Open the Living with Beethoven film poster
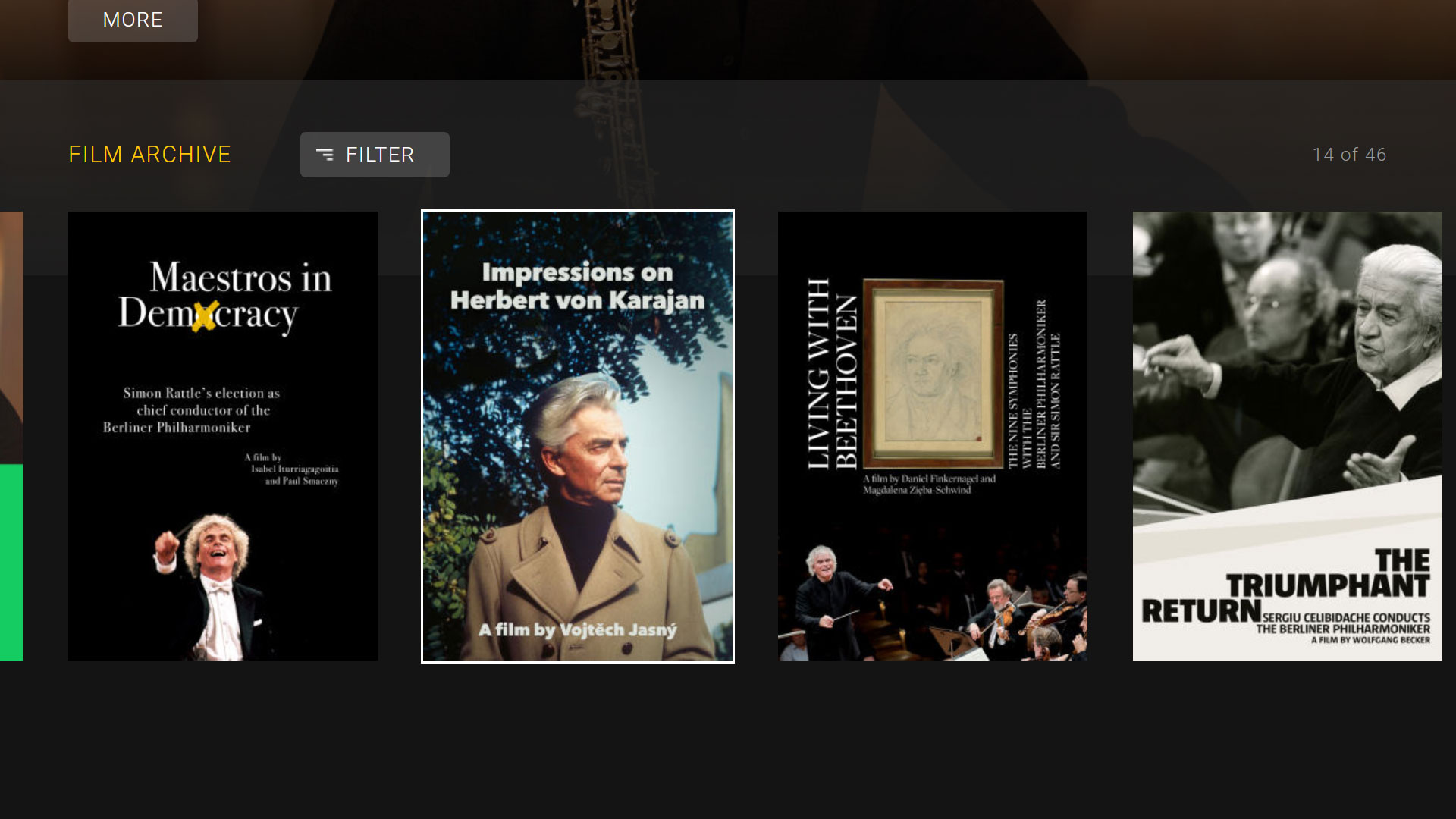 pyautogui.click(x=933, y=436)
